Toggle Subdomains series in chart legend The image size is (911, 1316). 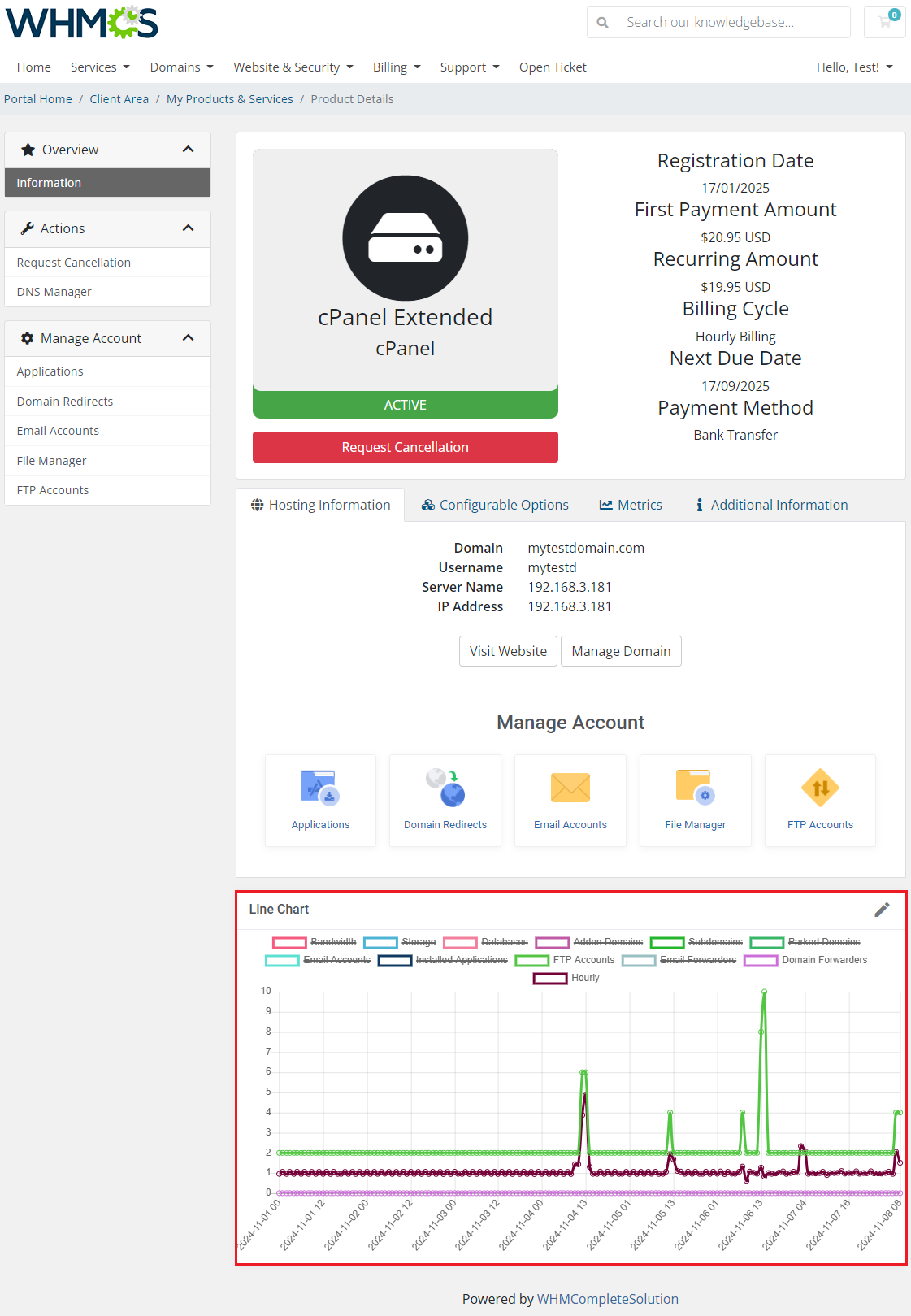coord(696,942)
